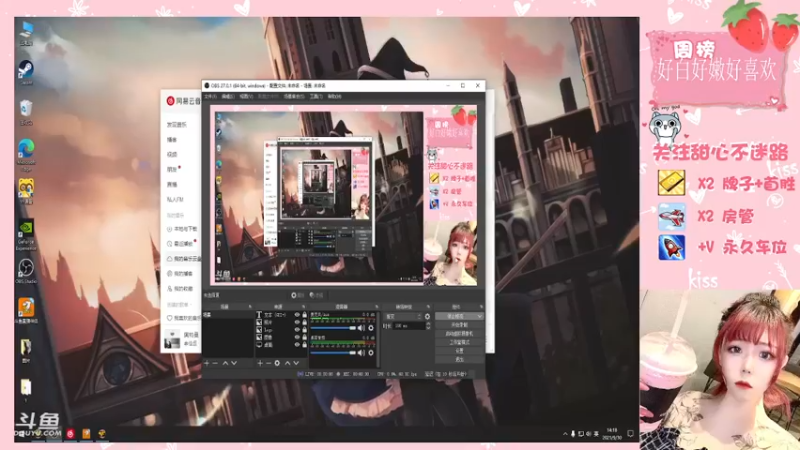Image resolution: width=800 pixels, height=450 pixels.
Task: Open the Windows notification center icon
Action: (x=630, y=434)
